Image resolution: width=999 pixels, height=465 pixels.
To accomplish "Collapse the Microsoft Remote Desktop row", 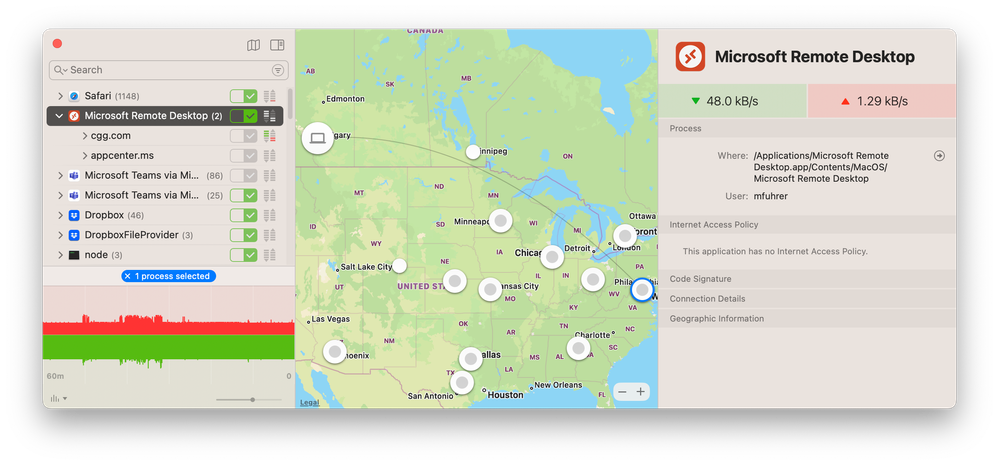I will coord(60,116).
